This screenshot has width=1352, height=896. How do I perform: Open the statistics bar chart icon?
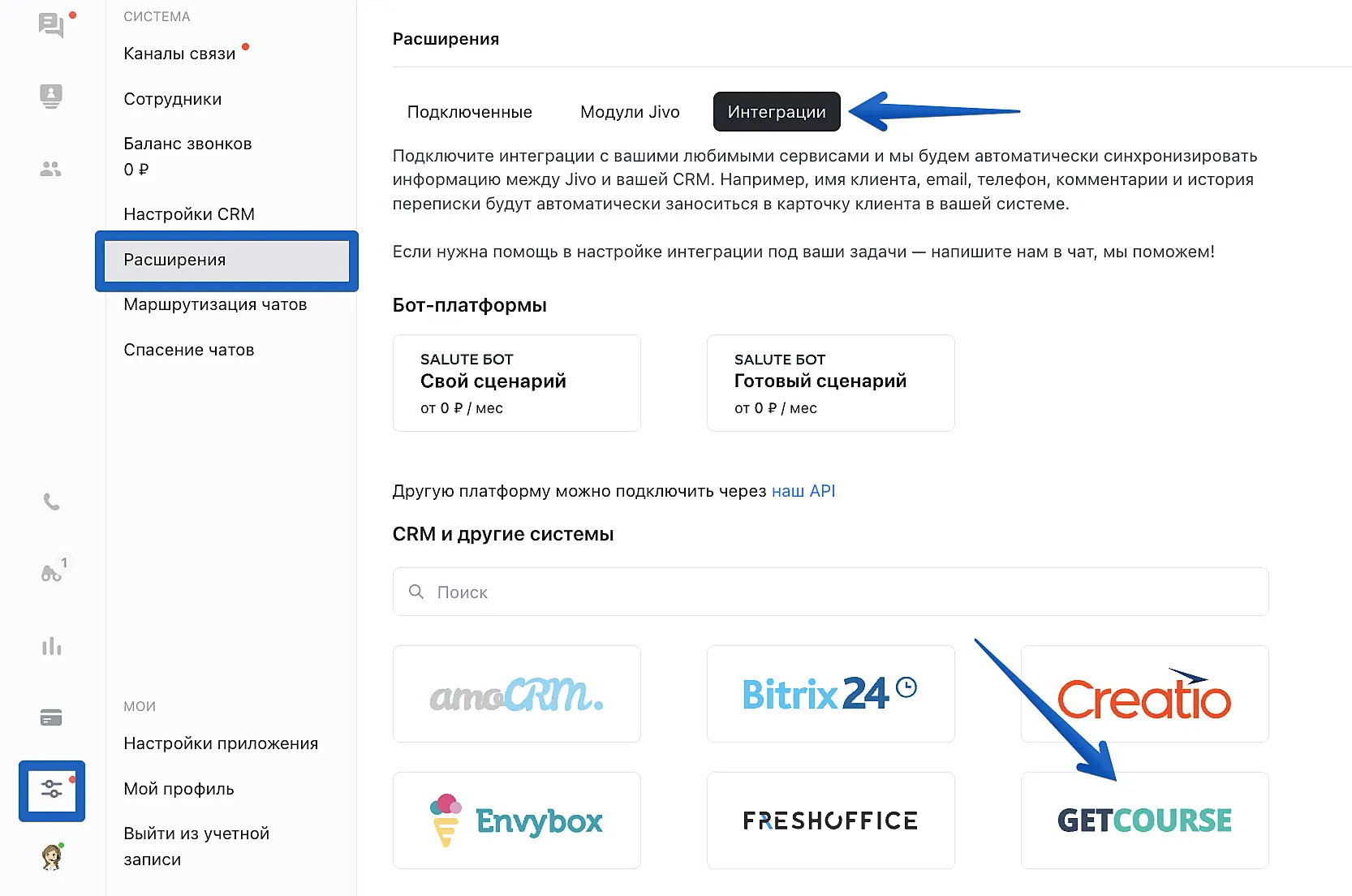coord(51,646)
